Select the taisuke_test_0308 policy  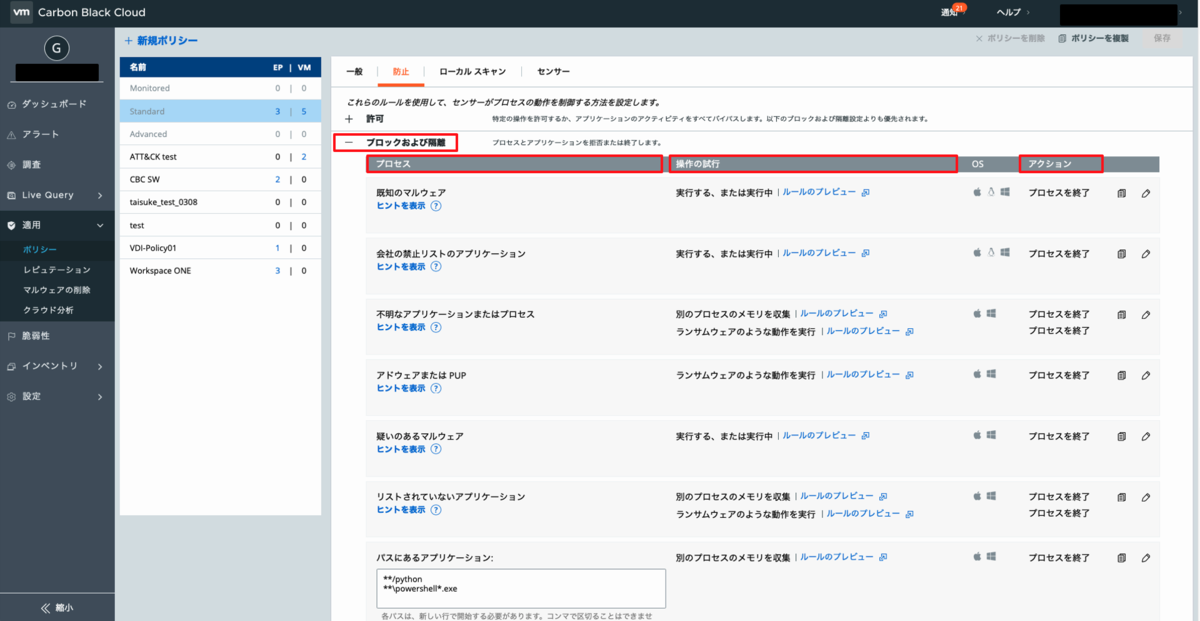[x=220, y=202]
